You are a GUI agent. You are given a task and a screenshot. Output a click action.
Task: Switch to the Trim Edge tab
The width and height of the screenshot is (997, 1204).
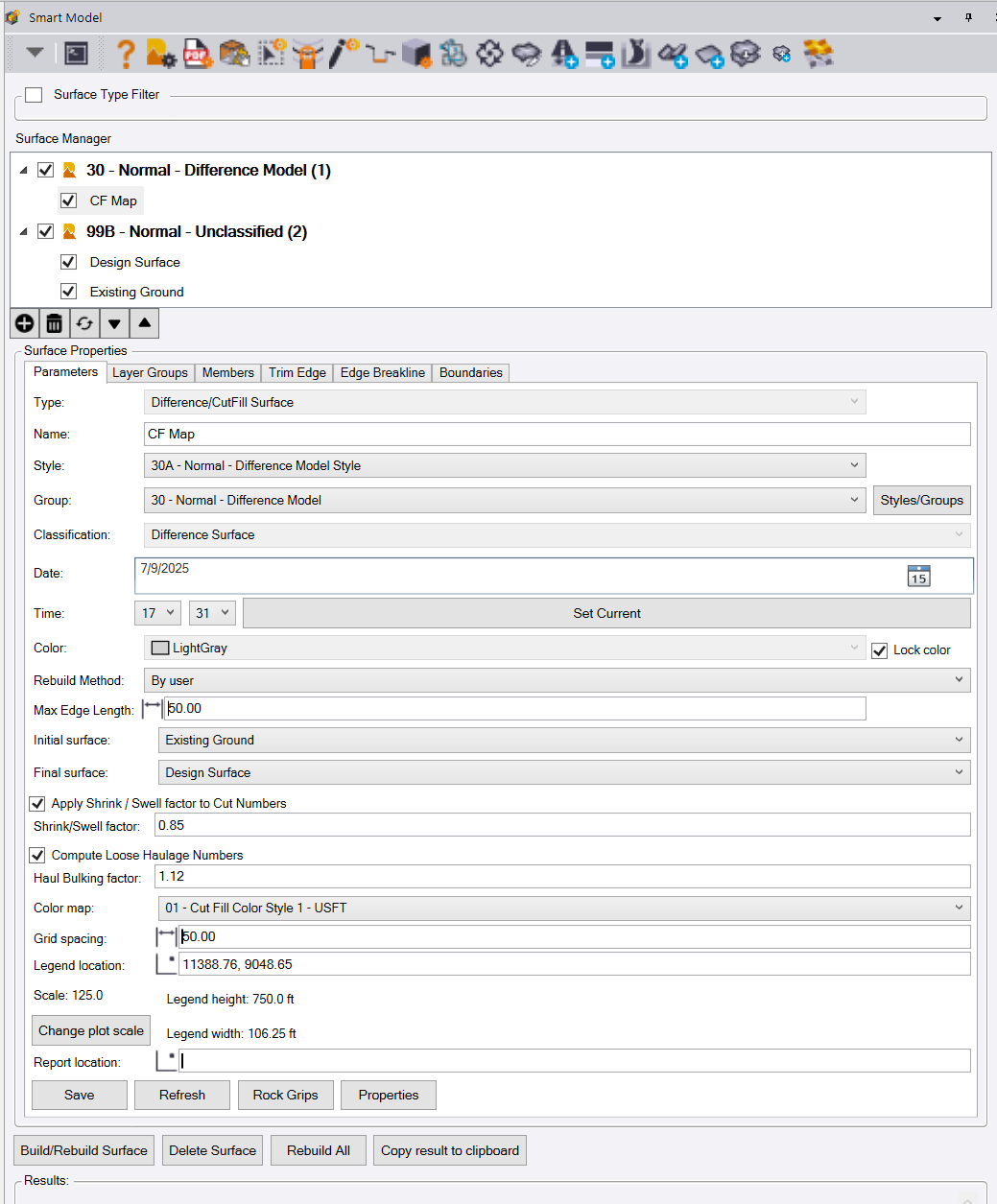pos(297,373)
